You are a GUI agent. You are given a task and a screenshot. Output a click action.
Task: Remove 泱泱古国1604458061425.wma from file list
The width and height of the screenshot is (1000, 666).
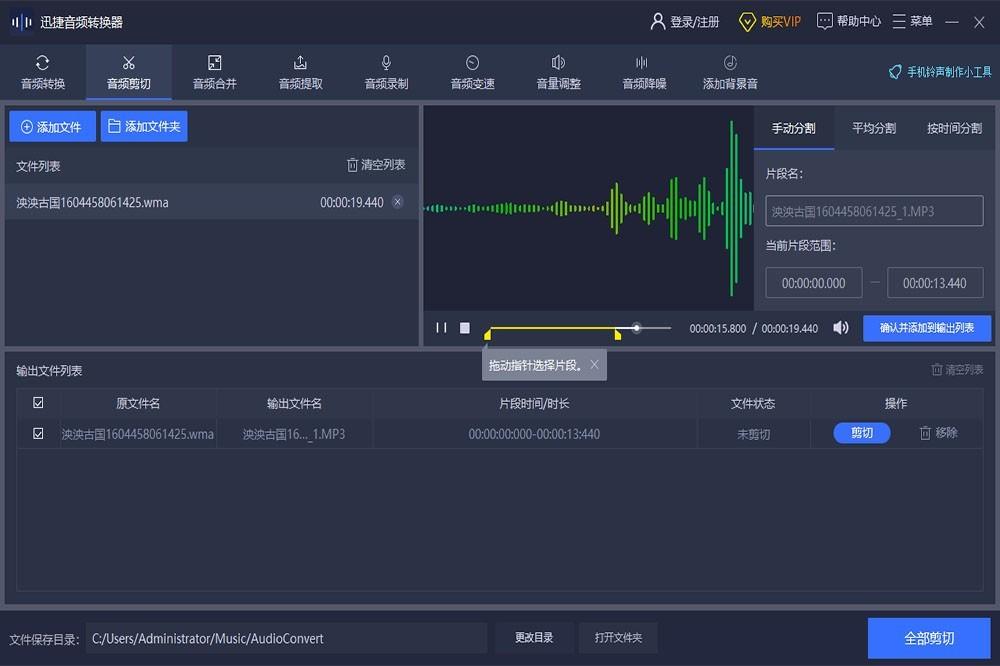(397, 202)
